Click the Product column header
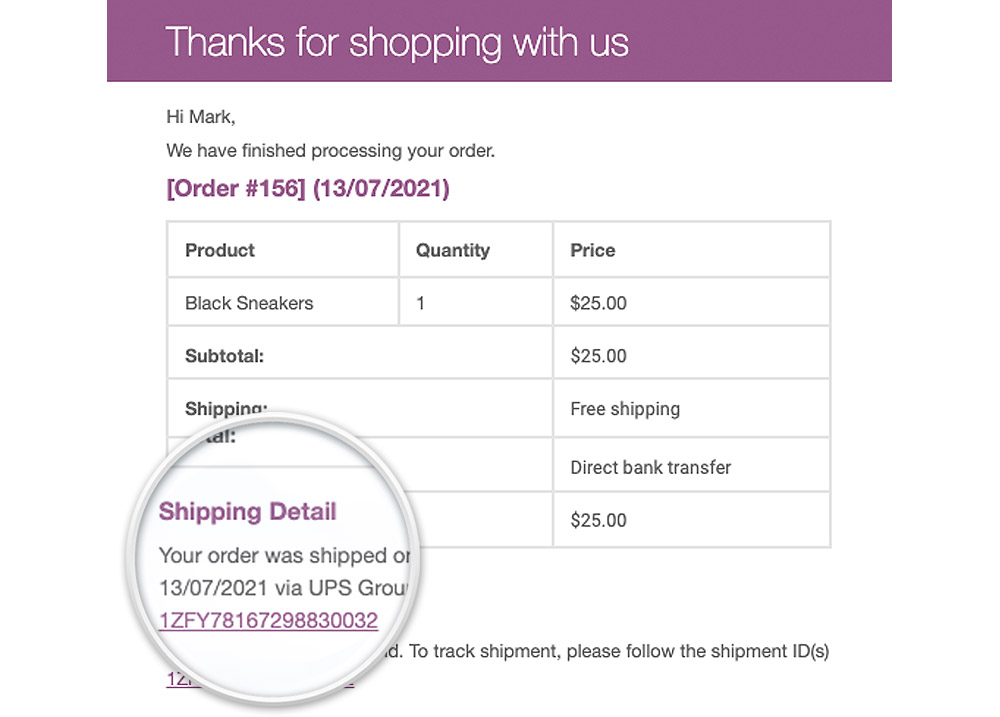The height and width of the screenshot is (717, 1000). pyautogui.click(x=283, y=250)
